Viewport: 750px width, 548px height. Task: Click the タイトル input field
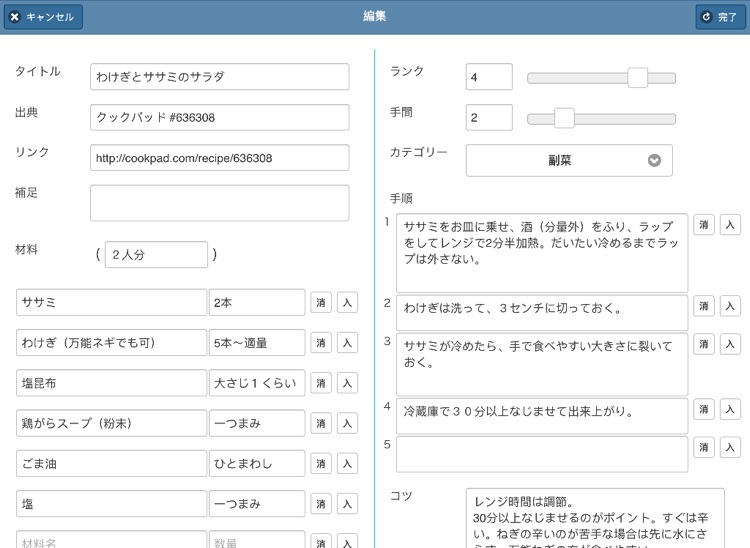(x=220, y=77)
